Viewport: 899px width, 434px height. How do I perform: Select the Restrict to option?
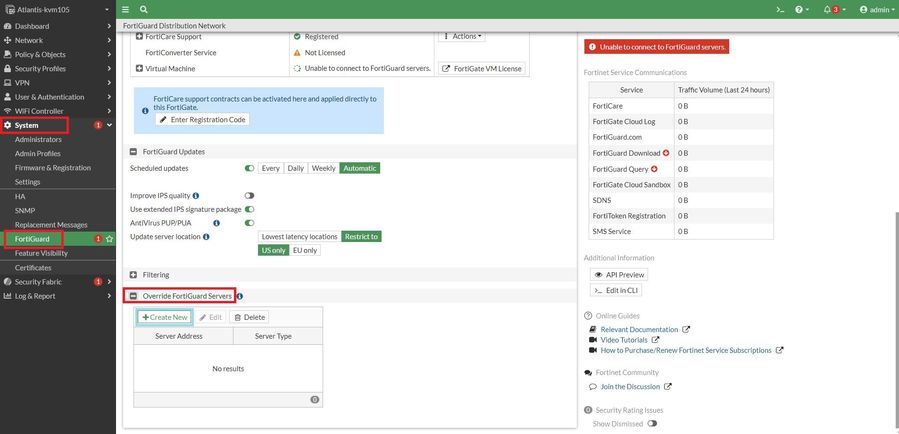pyautogui.click(x=361, y=236)
